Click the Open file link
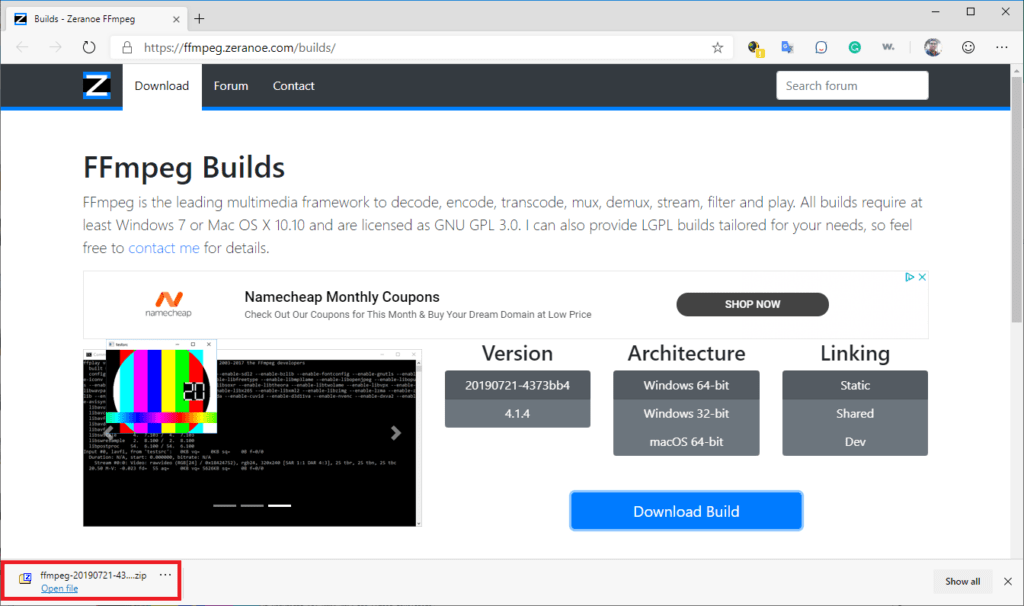Image resolution: width=1024 pixels, height=606 pixels. coord(59,588)
